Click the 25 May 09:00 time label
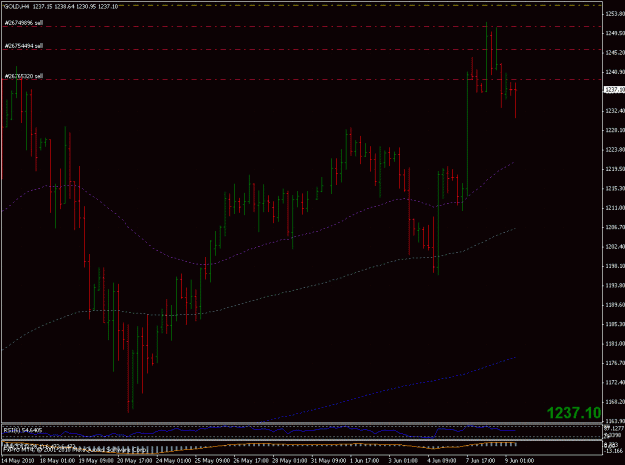625x465 pixels. click(212, 461)
